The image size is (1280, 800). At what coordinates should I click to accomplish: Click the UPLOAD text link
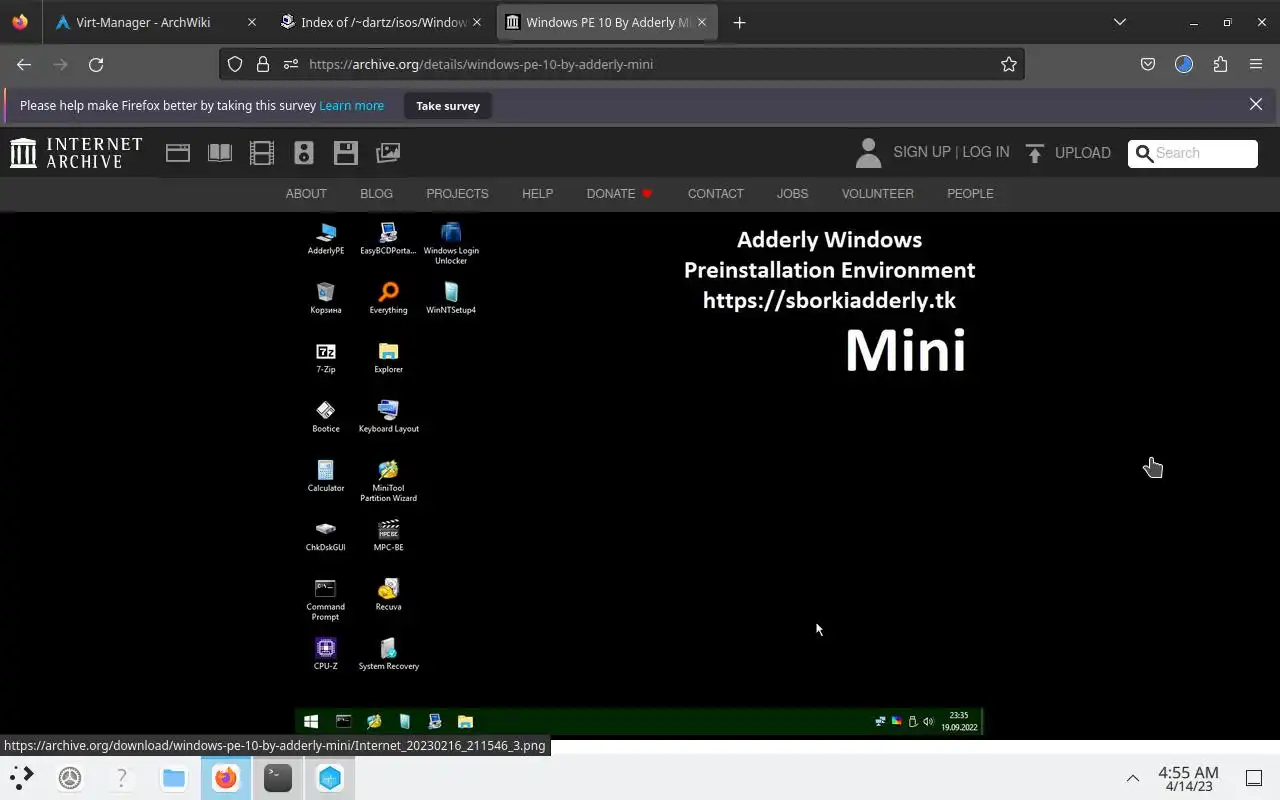1083,153
